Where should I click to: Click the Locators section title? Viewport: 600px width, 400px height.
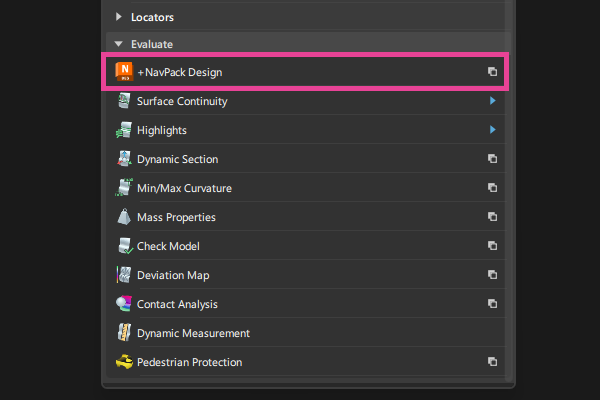[152, 17]
